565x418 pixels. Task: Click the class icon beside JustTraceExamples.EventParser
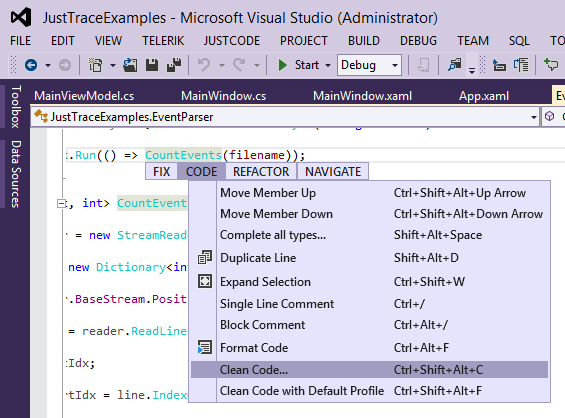tap(41, 116)
